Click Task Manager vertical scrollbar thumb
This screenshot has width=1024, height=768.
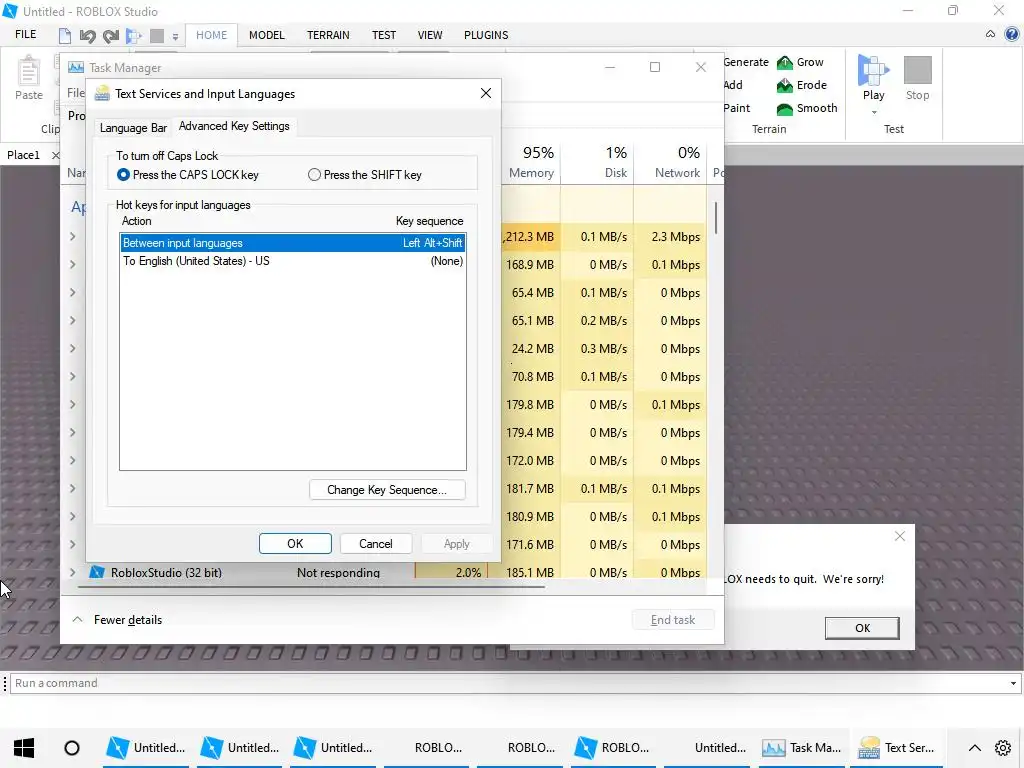(x=716, y=217)
